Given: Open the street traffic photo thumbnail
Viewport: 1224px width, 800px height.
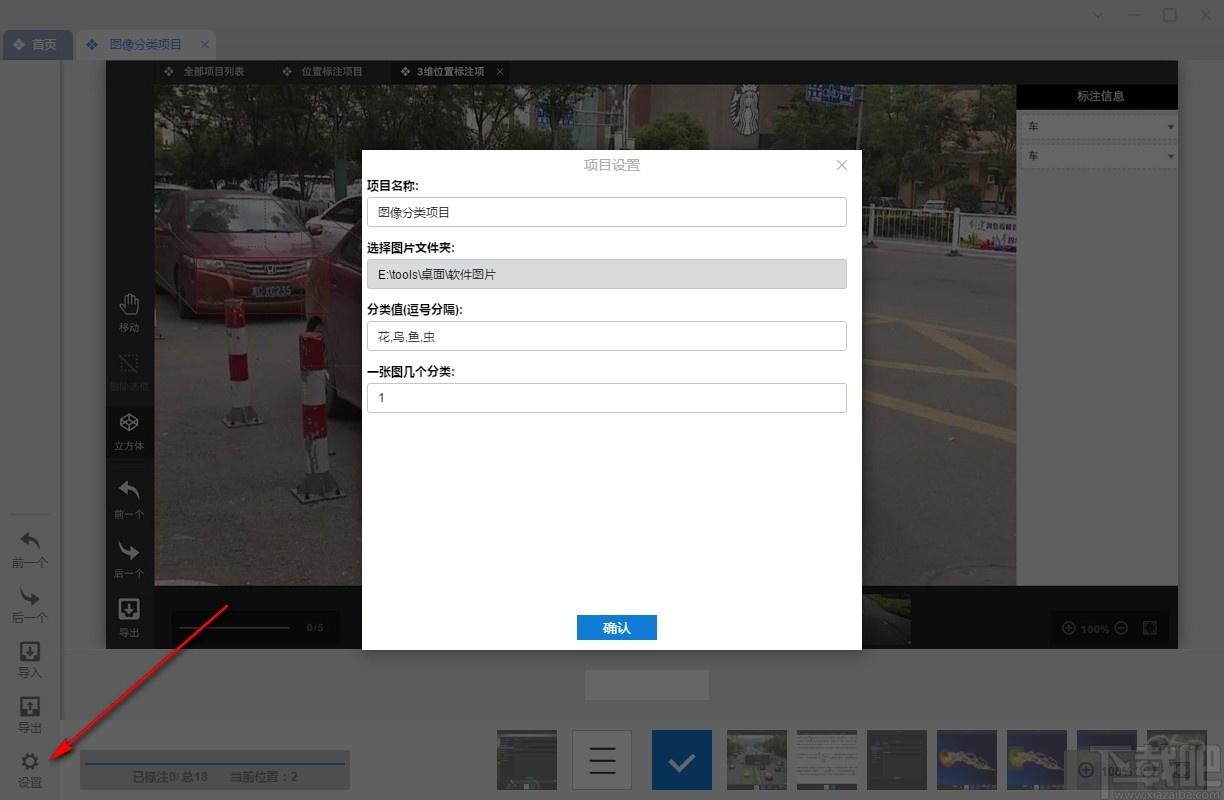Looking at the screenshot, I should (x=757, y=760).
